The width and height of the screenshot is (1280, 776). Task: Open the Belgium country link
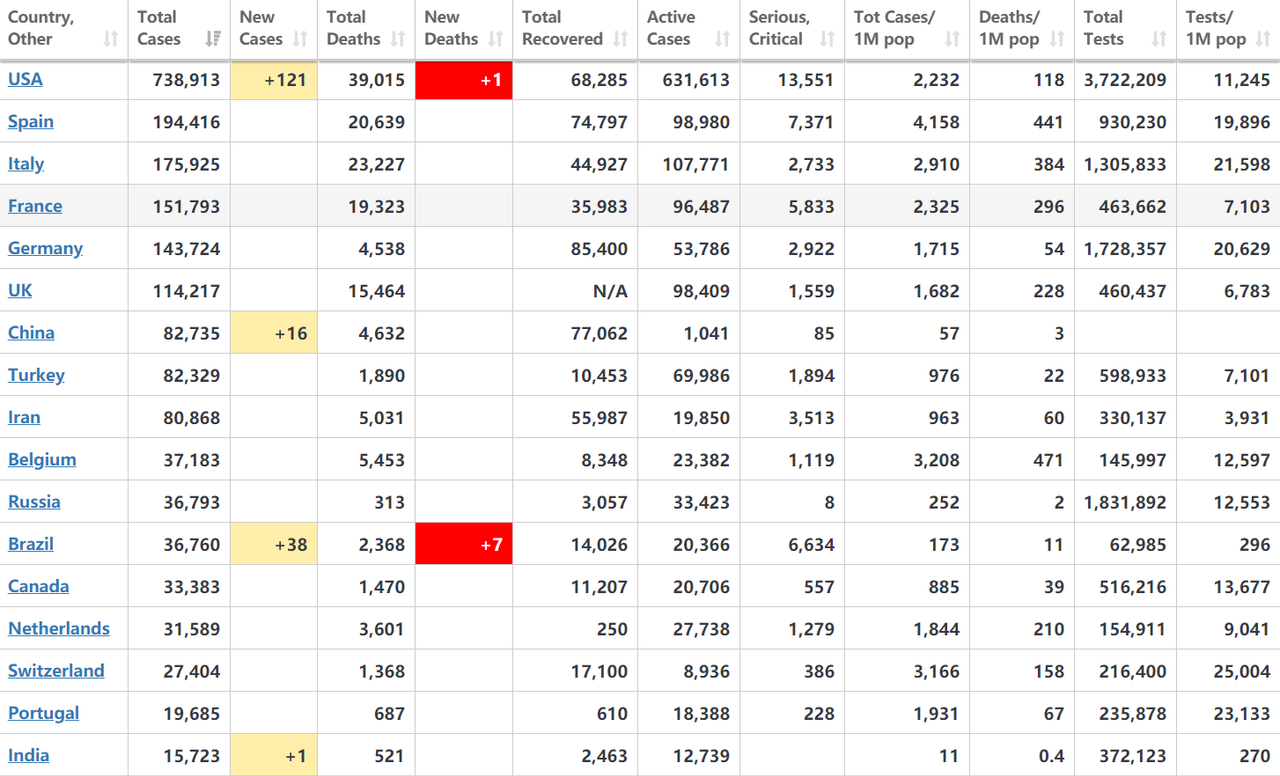click(42, 459)
